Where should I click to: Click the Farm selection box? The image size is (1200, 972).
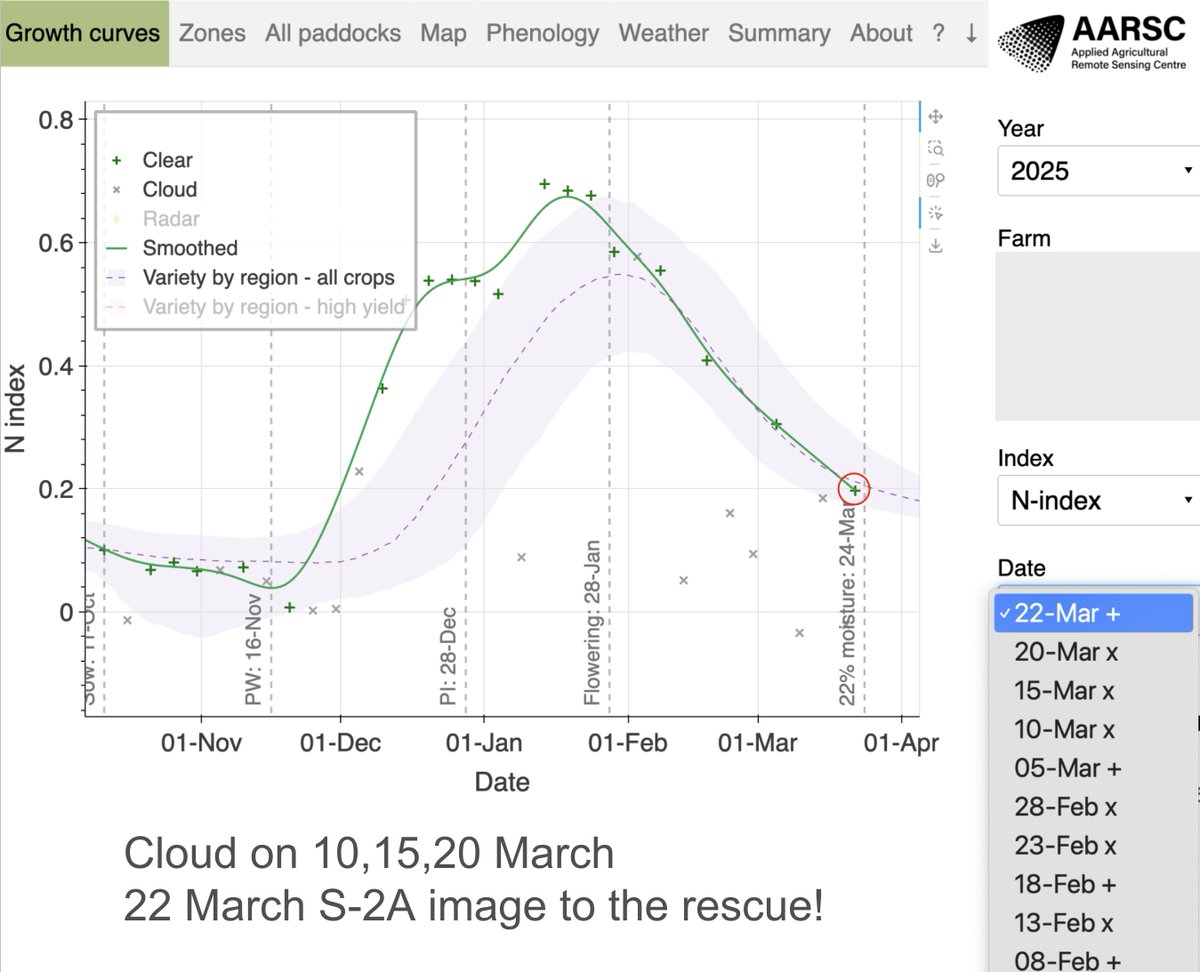[x=1098, y=336]
